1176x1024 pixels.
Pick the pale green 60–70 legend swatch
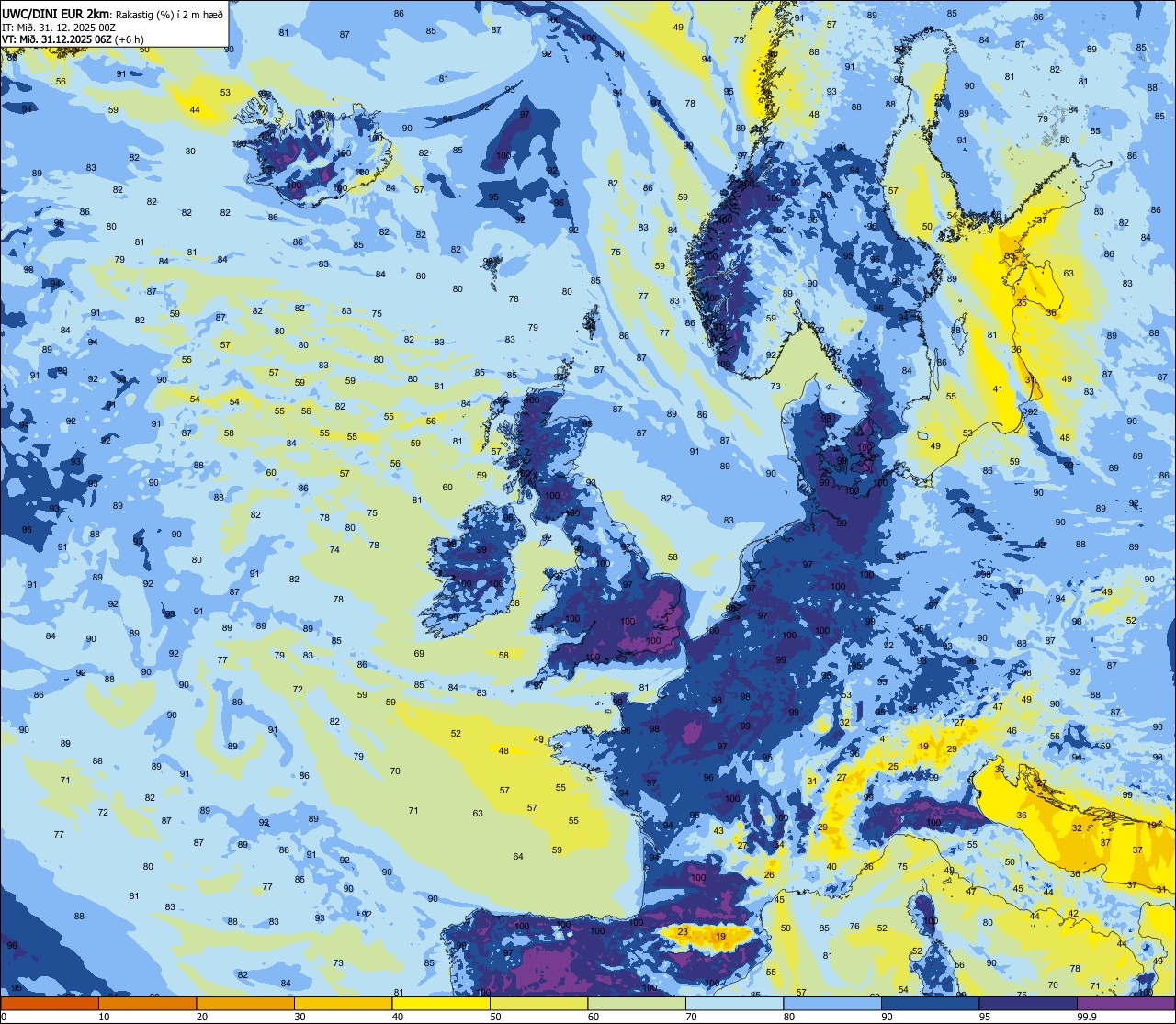637,1003
